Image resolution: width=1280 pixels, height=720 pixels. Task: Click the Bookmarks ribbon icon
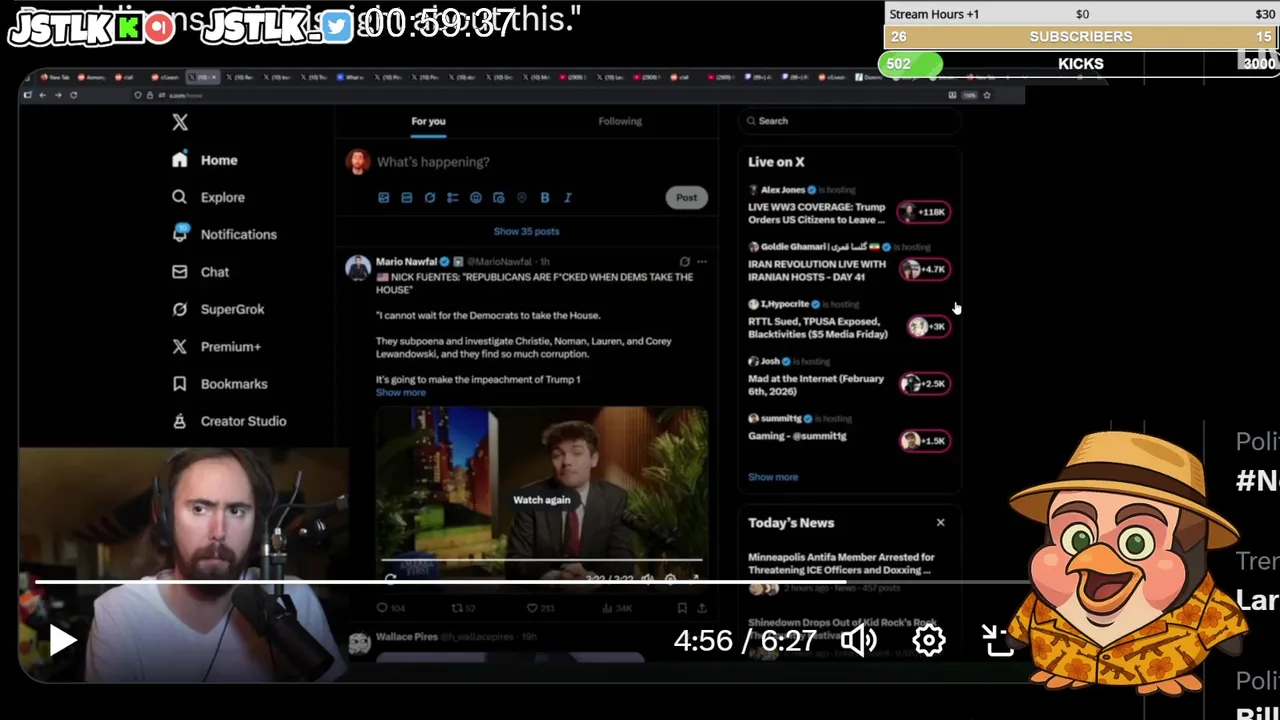coord(179,384)
